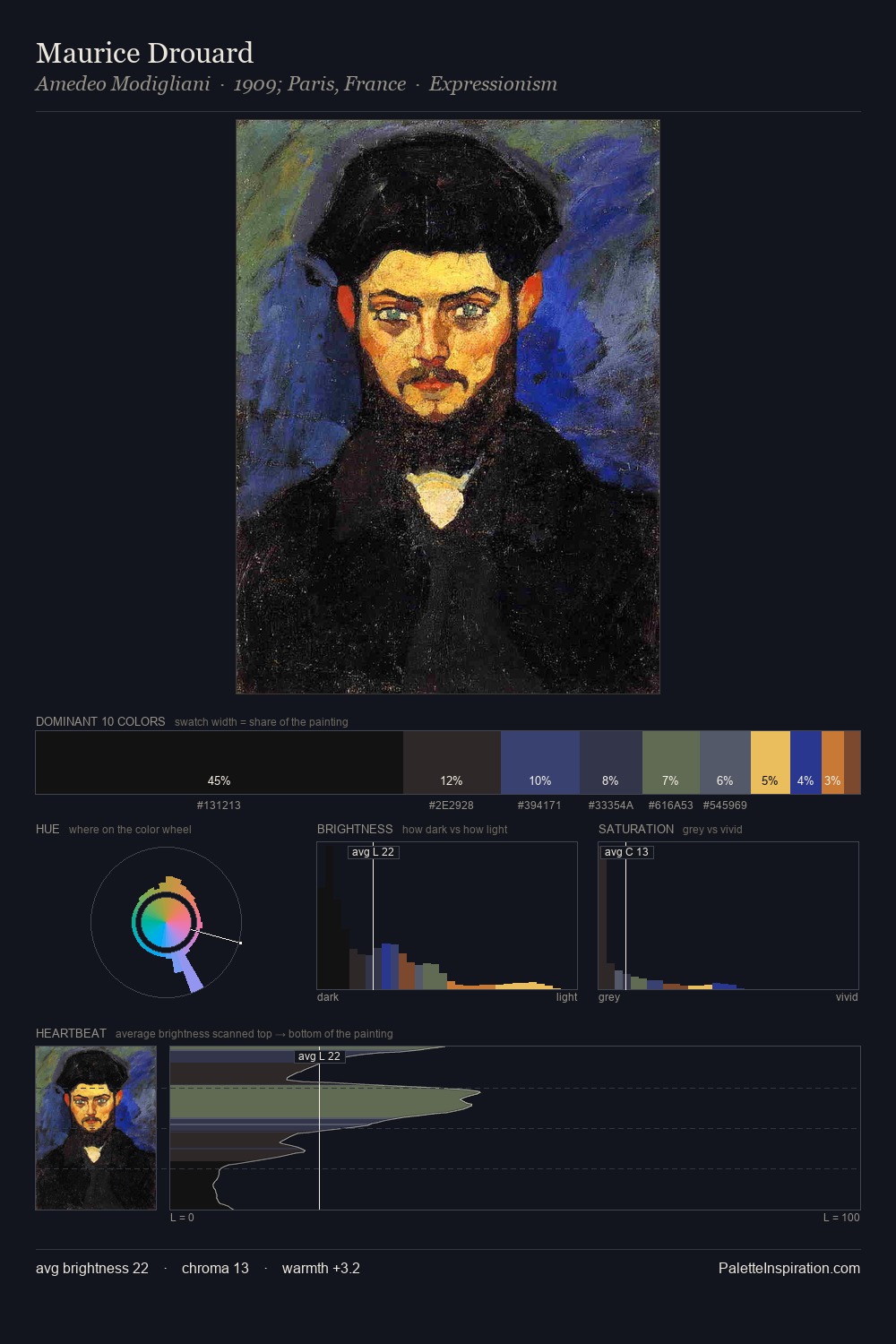
Task: Click the 'BRIGHTNESS' section heading
Action: coord(355,829)
